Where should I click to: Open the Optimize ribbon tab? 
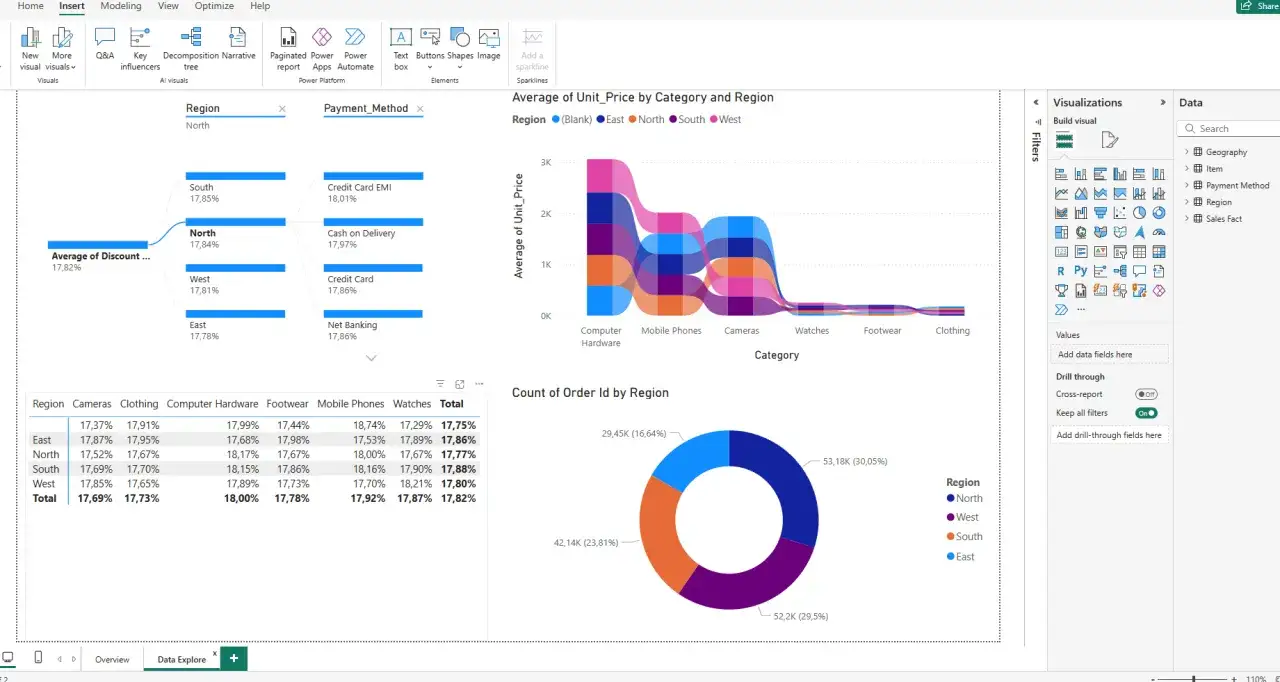[214, 6]
